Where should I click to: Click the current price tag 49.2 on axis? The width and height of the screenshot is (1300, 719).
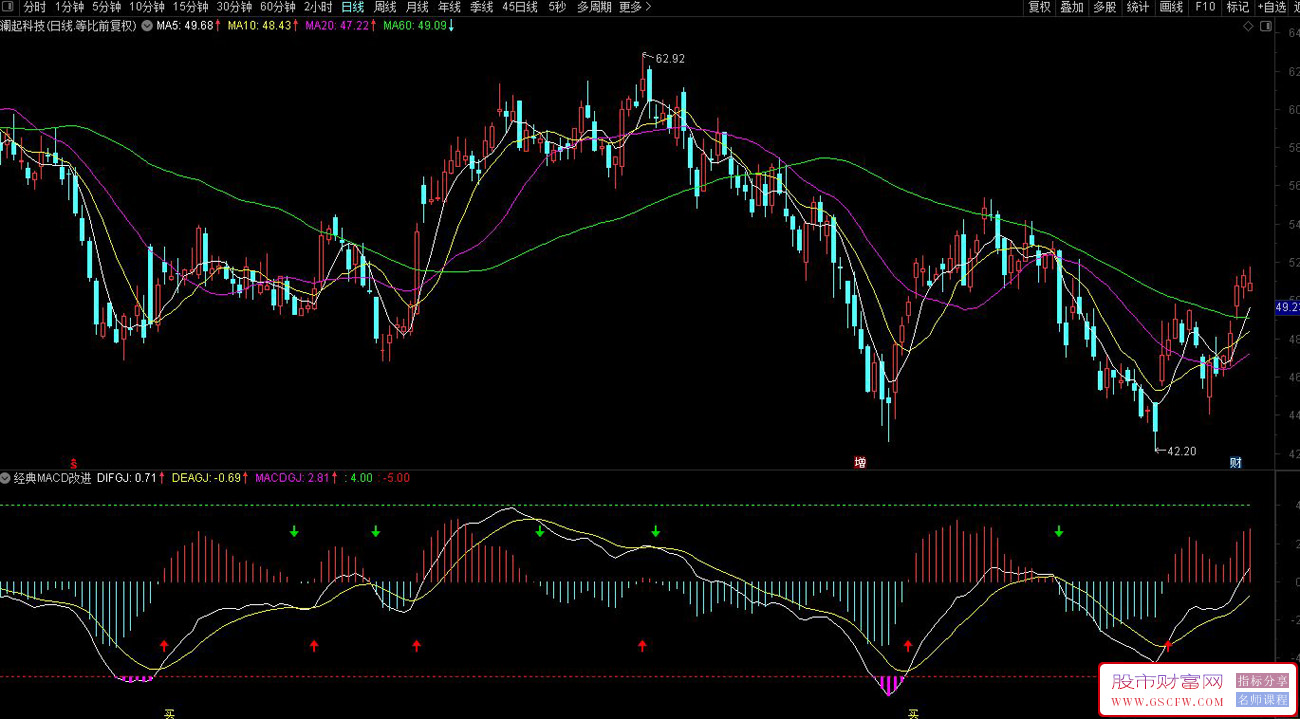coord(1287,307)
